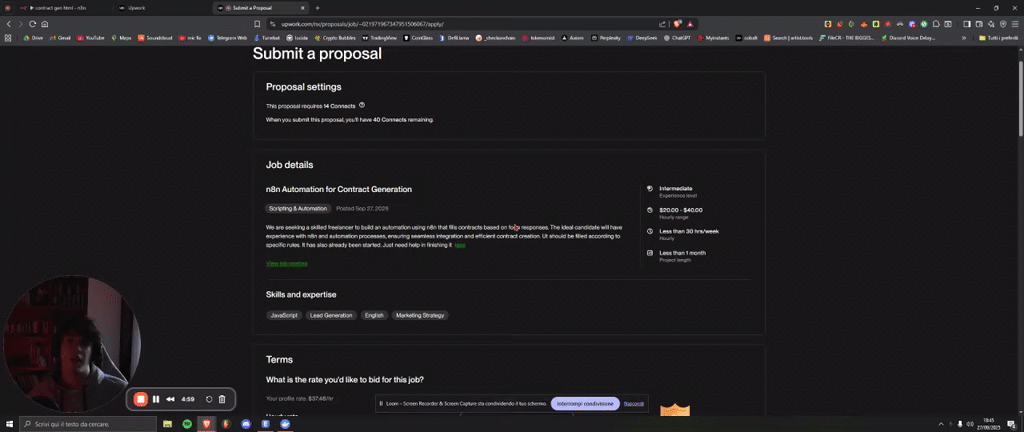Open the browser hamburger menu

1016,24
